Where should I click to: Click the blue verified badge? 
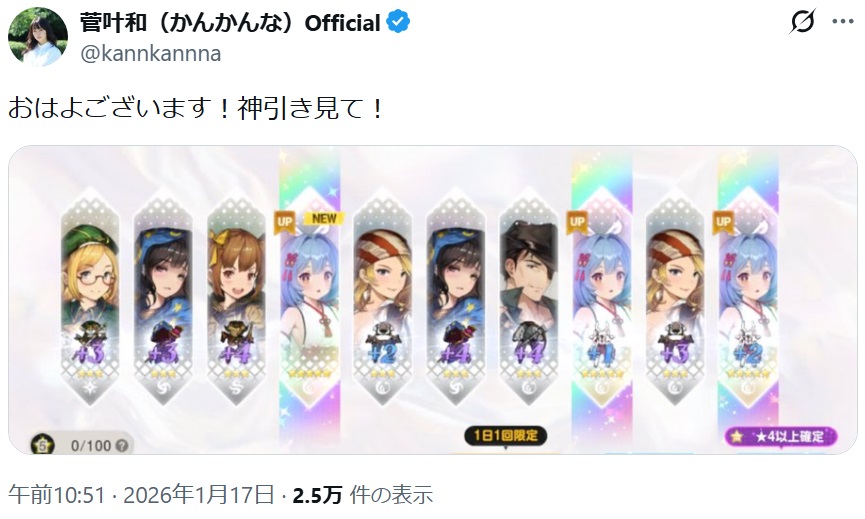coord(398,22)
